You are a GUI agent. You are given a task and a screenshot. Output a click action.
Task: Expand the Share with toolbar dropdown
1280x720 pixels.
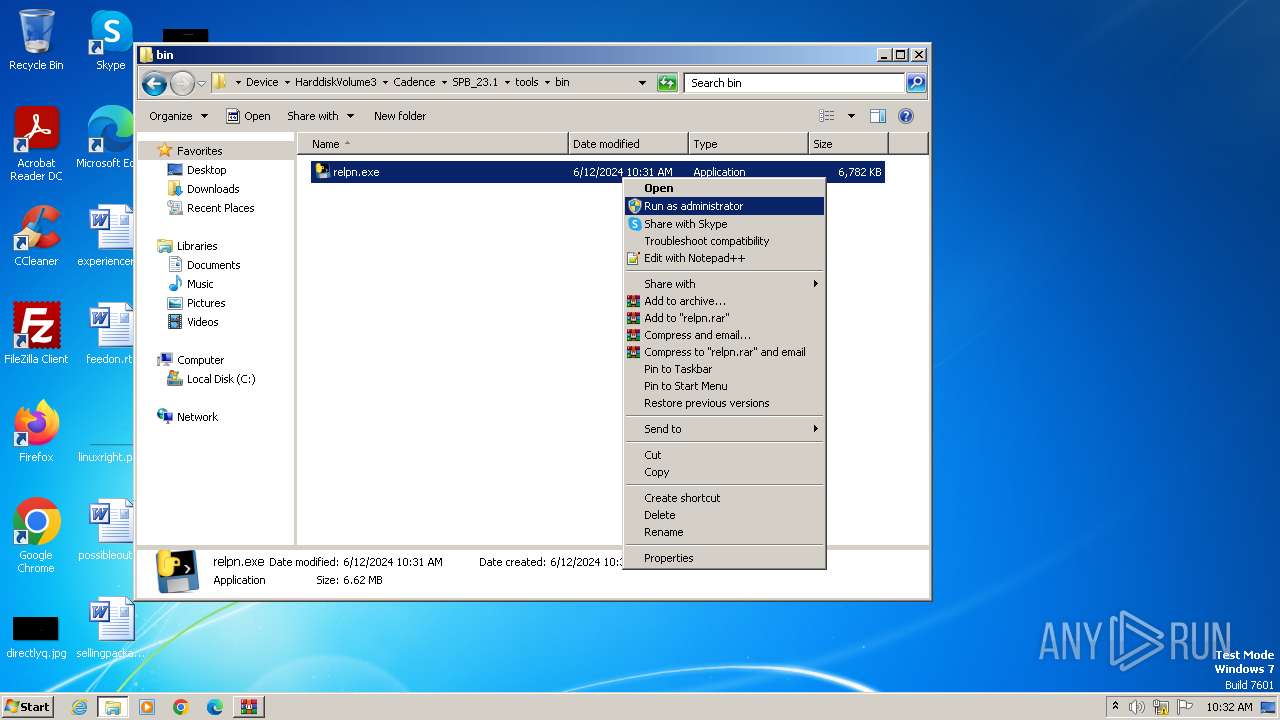tap(320, 116)
